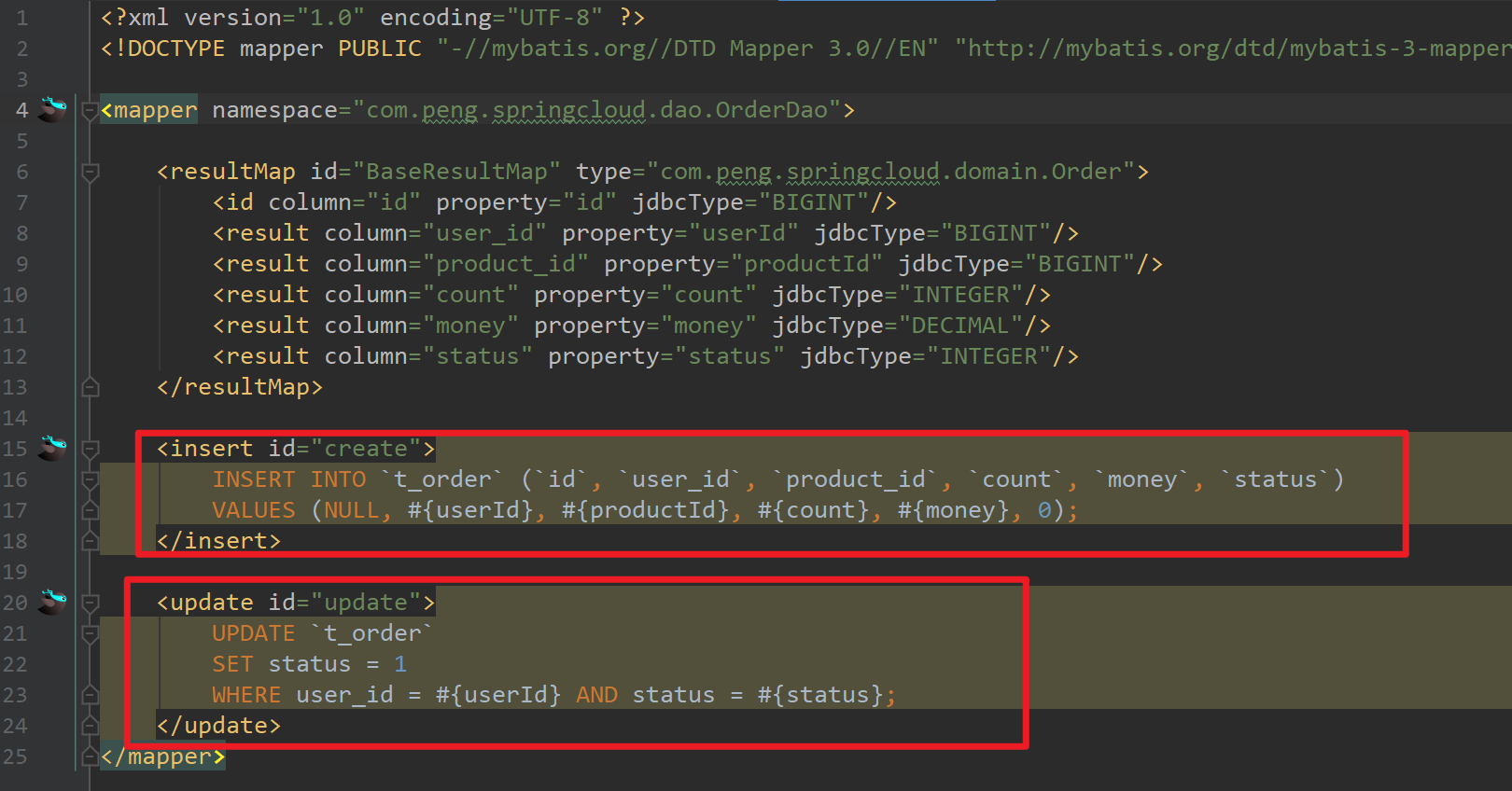
Task: Fold at the WHERE line 23 end marker
Action: (91, 694)
